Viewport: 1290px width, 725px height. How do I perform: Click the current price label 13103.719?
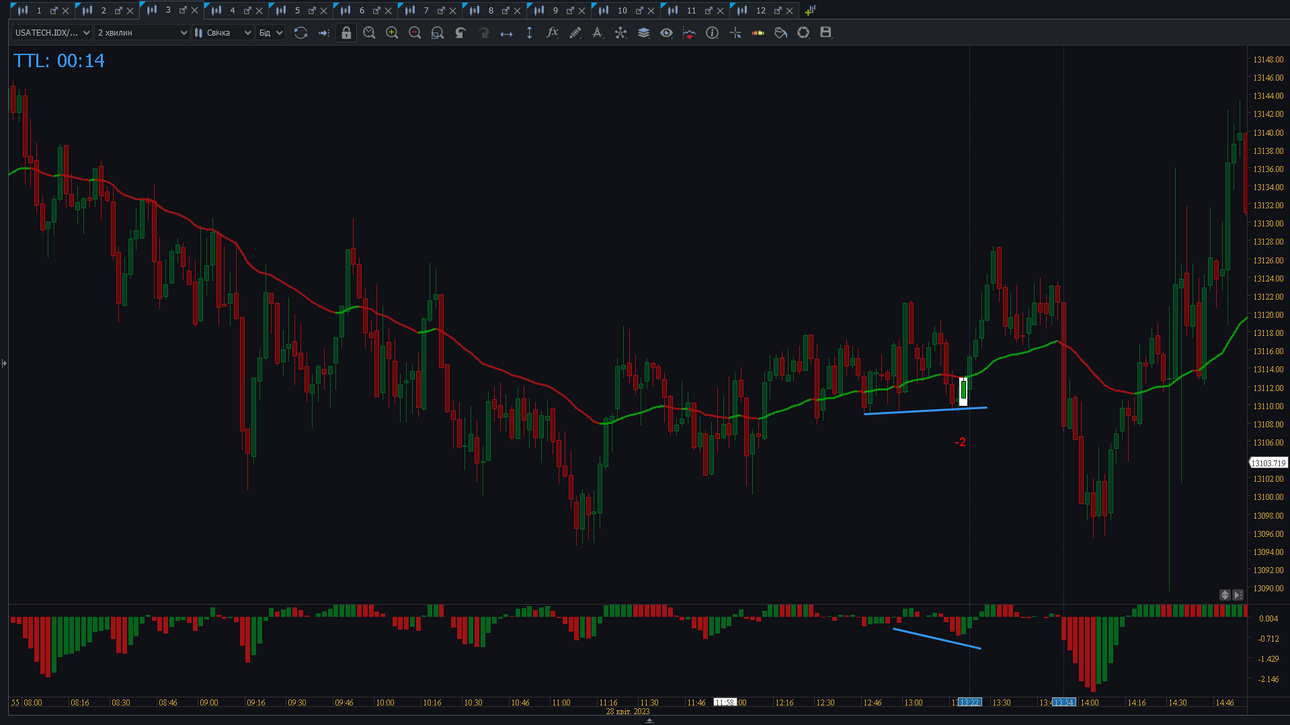(x=1268, y=464)
